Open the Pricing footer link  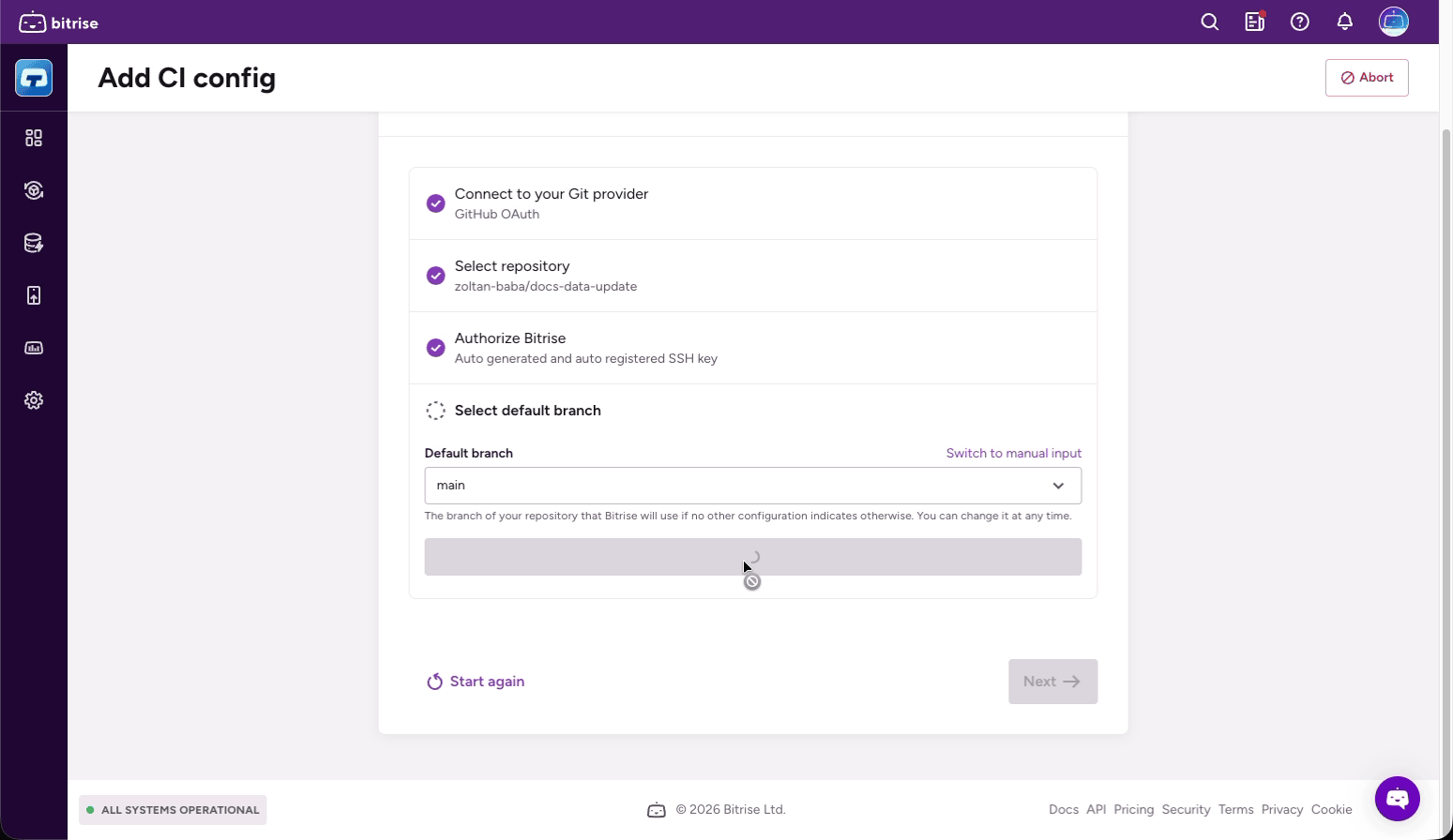pyautogui.click(x=1134, y=810)
